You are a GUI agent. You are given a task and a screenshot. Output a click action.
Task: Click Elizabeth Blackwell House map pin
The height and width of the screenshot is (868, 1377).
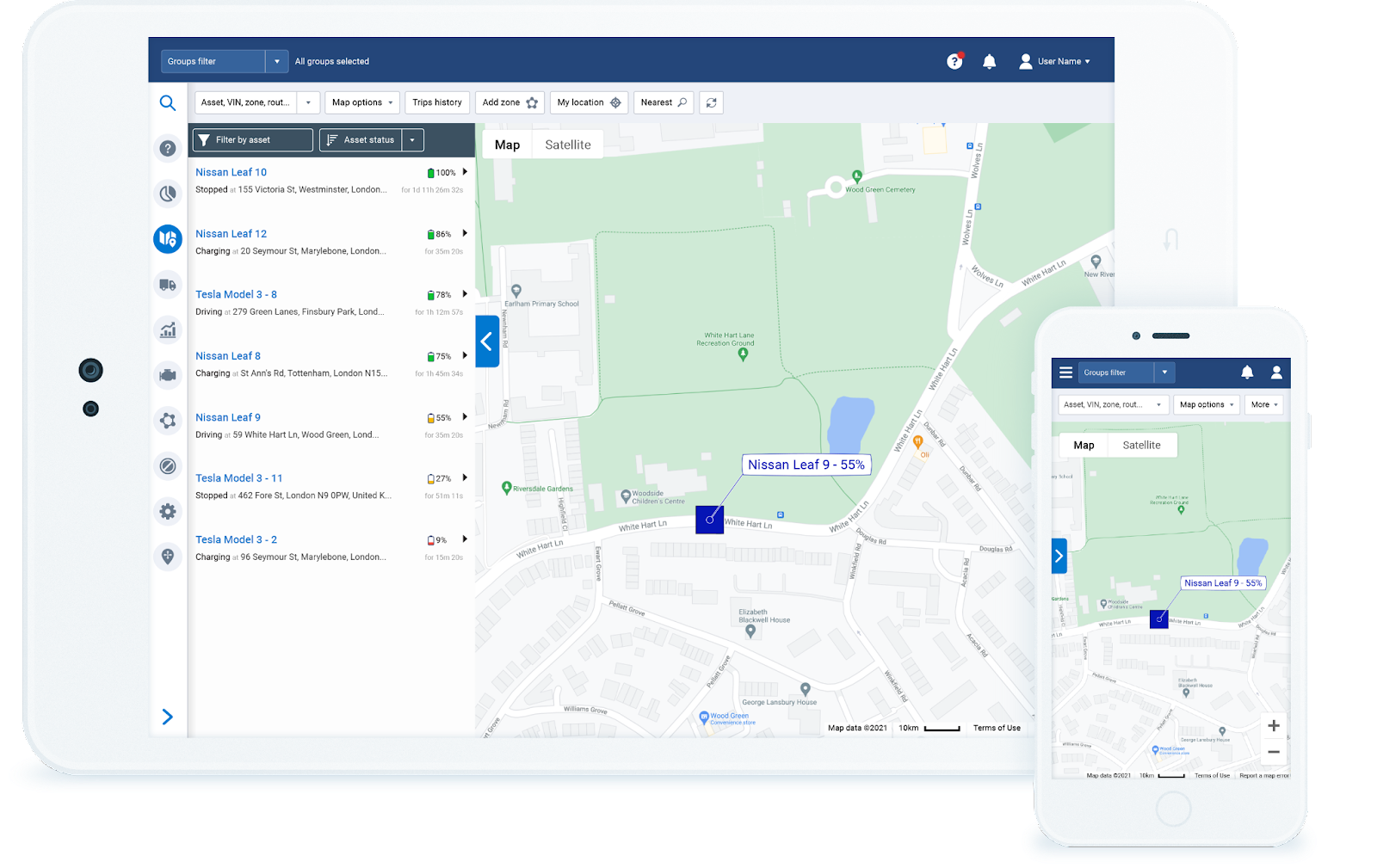coord(750,631)
